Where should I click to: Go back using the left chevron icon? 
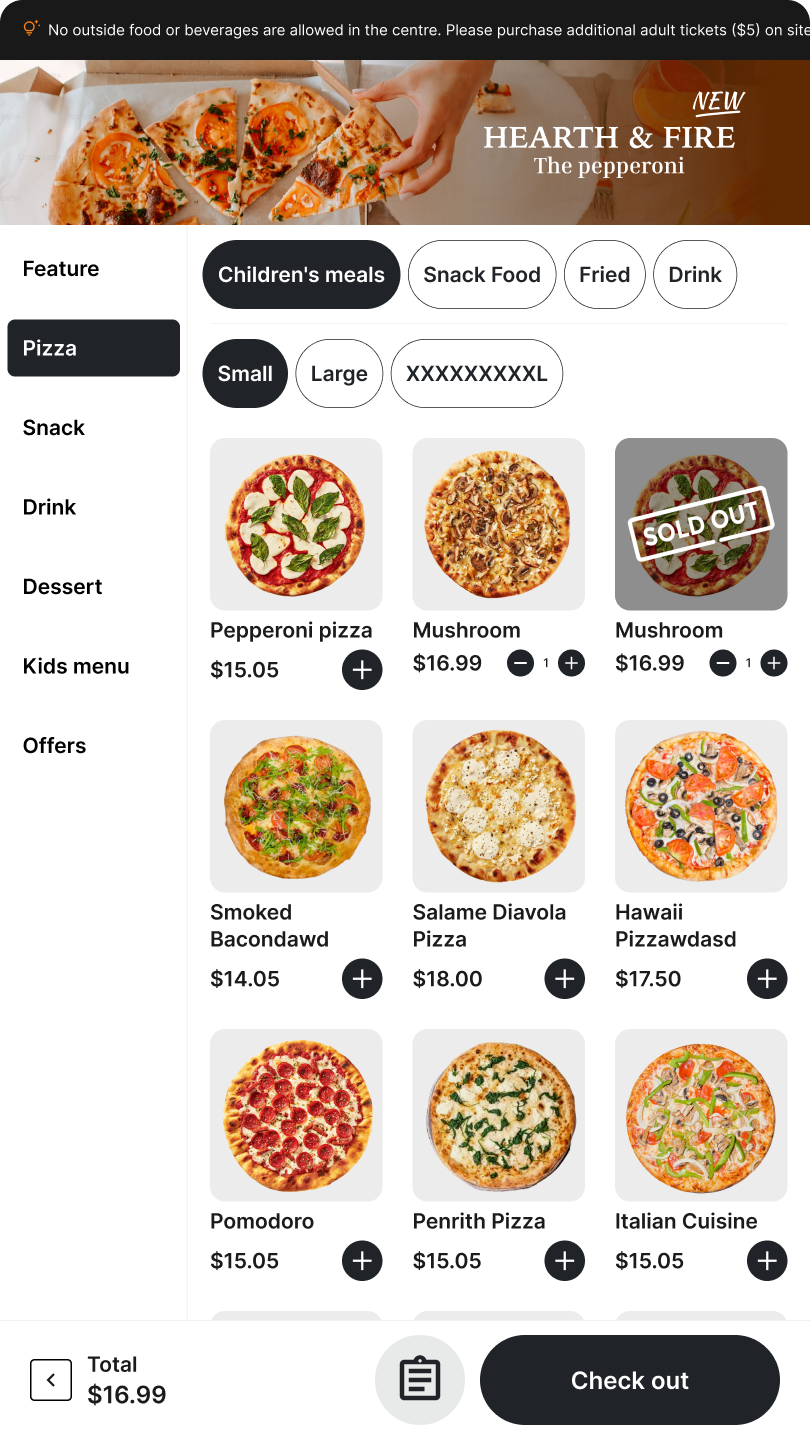click(51, 1380)
